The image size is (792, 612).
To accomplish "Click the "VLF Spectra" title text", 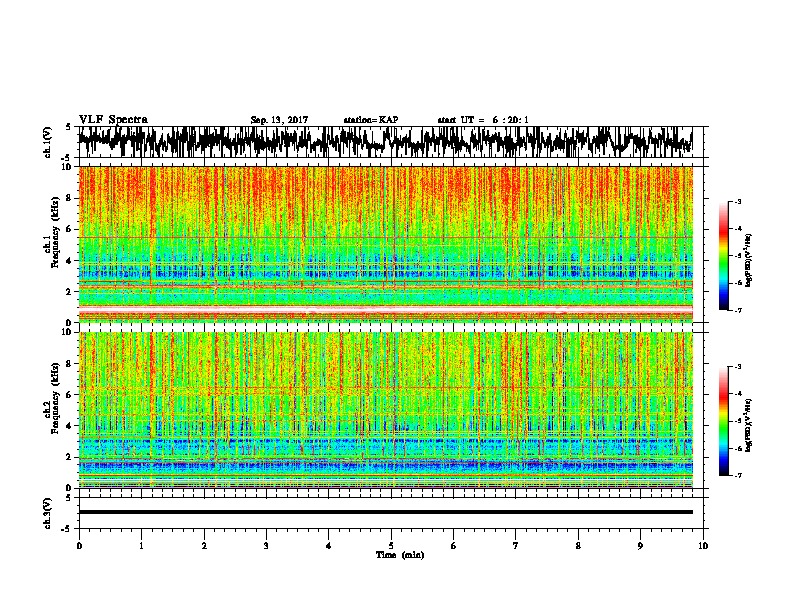I will click(x=113, y=120).
